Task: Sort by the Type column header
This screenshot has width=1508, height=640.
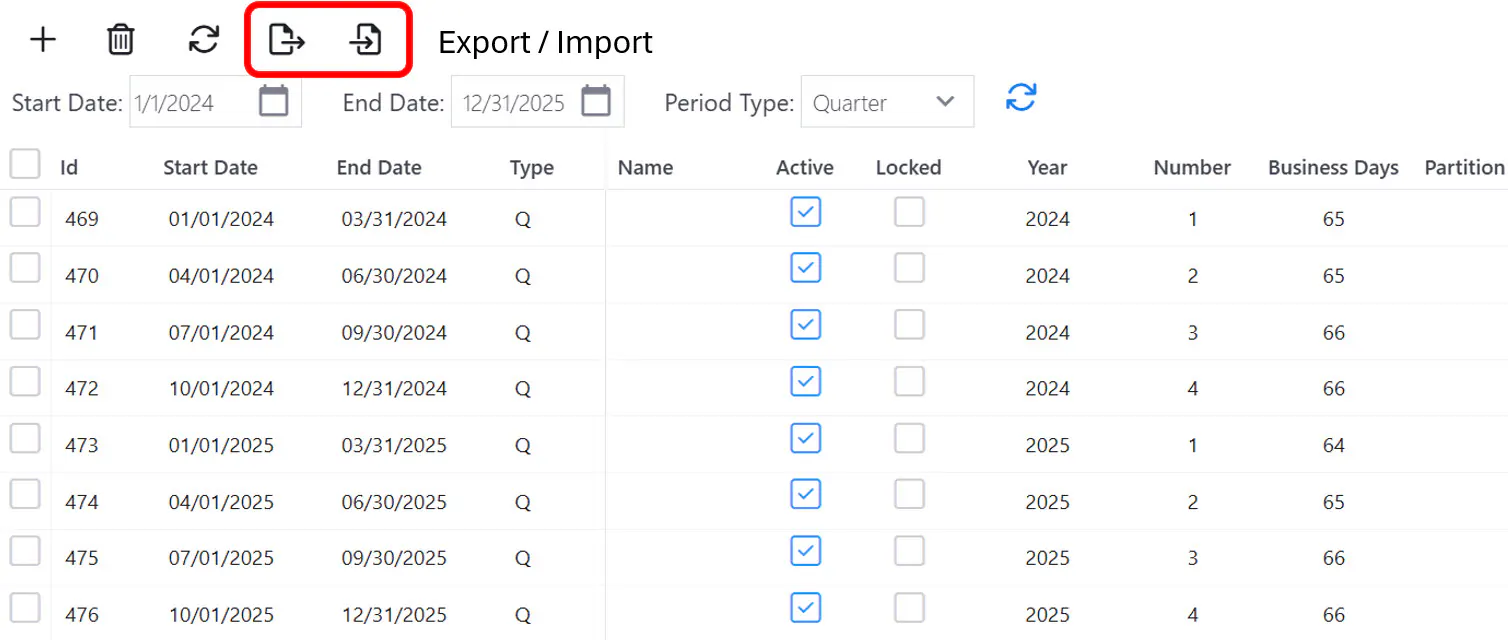Action: click(x=531, y=168)
